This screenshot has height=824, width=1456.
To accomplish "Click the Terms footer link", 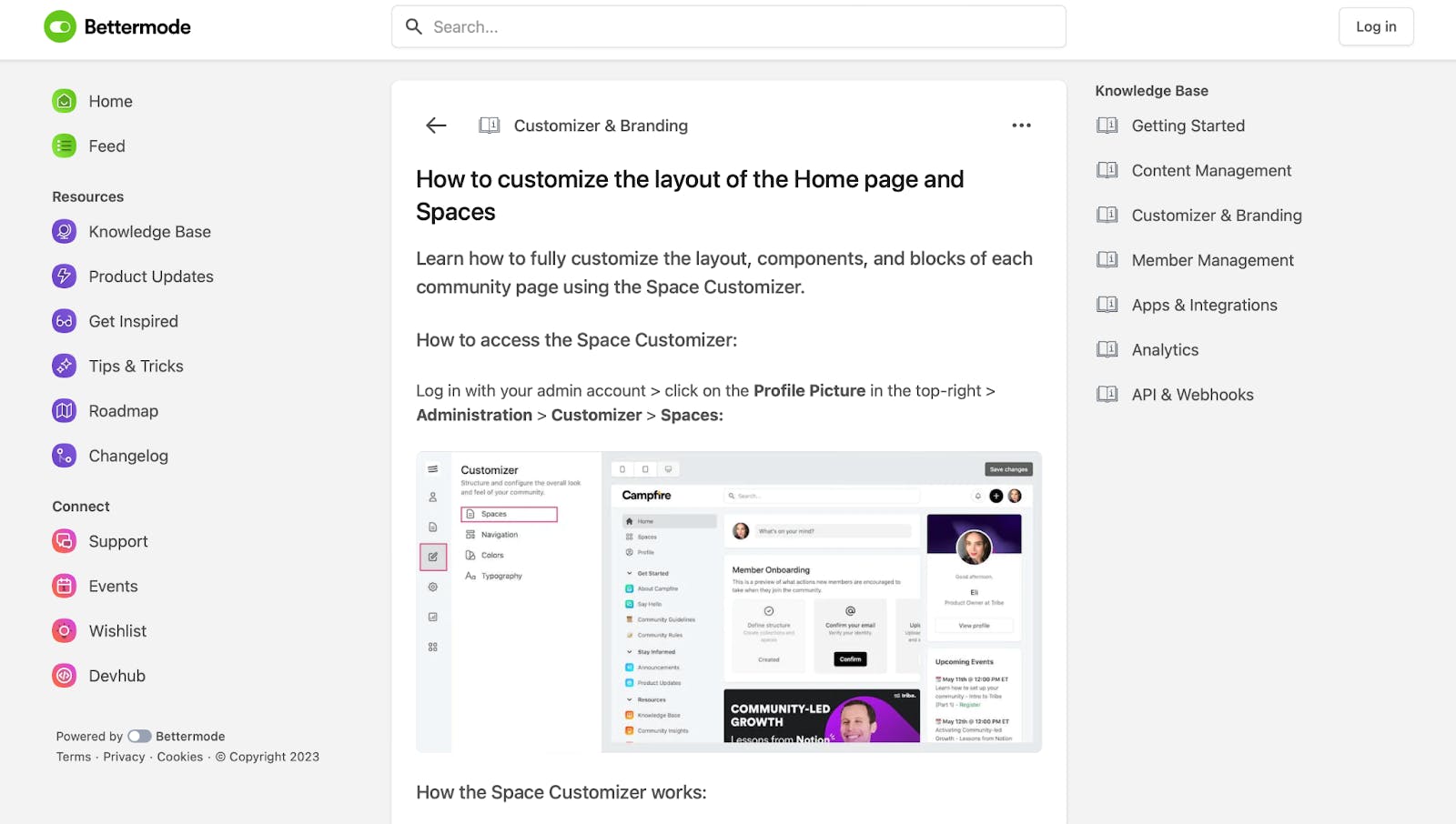I will (74, 757).
